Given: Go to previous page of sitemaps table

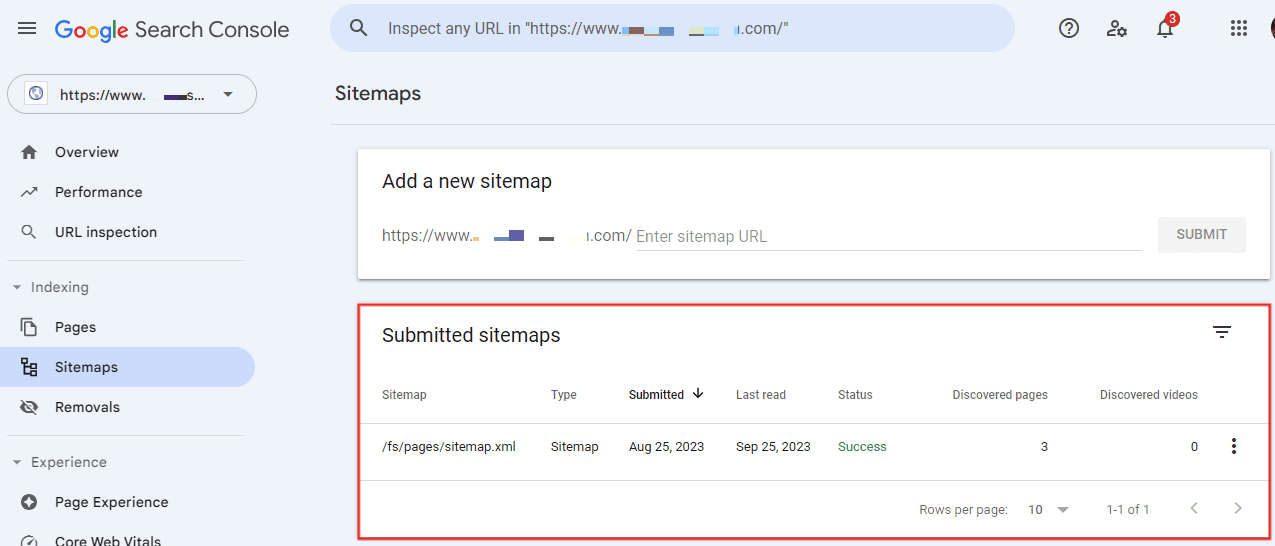Looking at the screenshot, I should (x=1193, y=508).
